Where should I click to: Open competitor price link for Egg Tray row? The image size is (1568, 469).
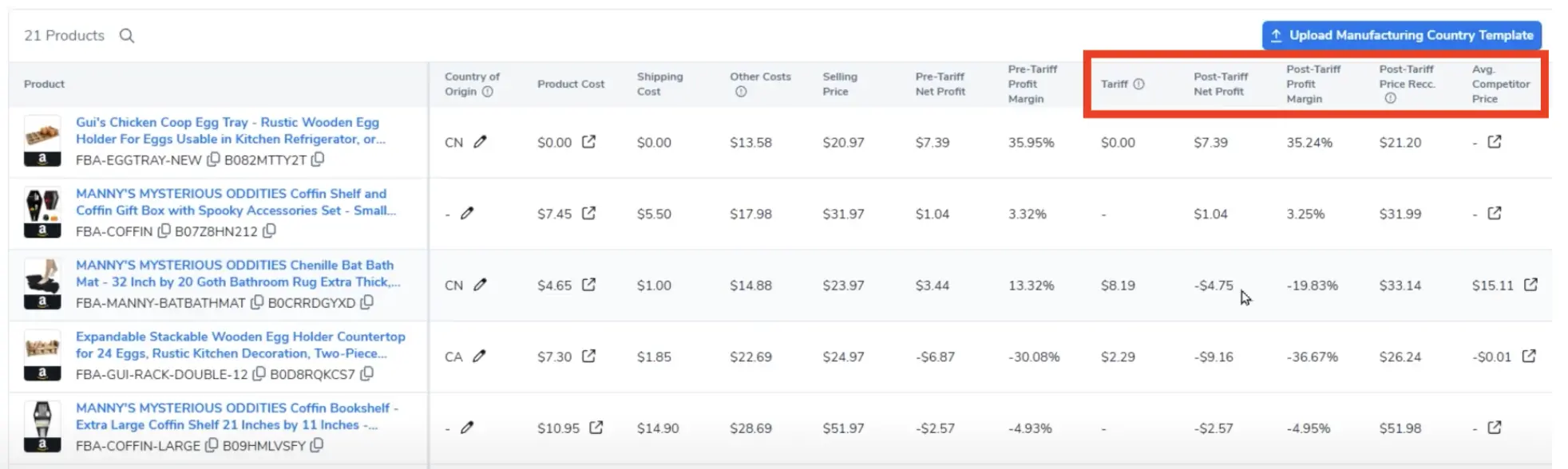(x=1495, y=142)
